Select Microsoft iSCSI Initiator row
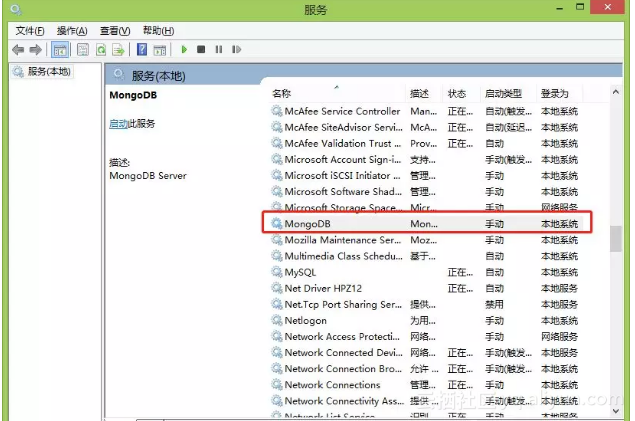635x421 pixels. point(427,175)
